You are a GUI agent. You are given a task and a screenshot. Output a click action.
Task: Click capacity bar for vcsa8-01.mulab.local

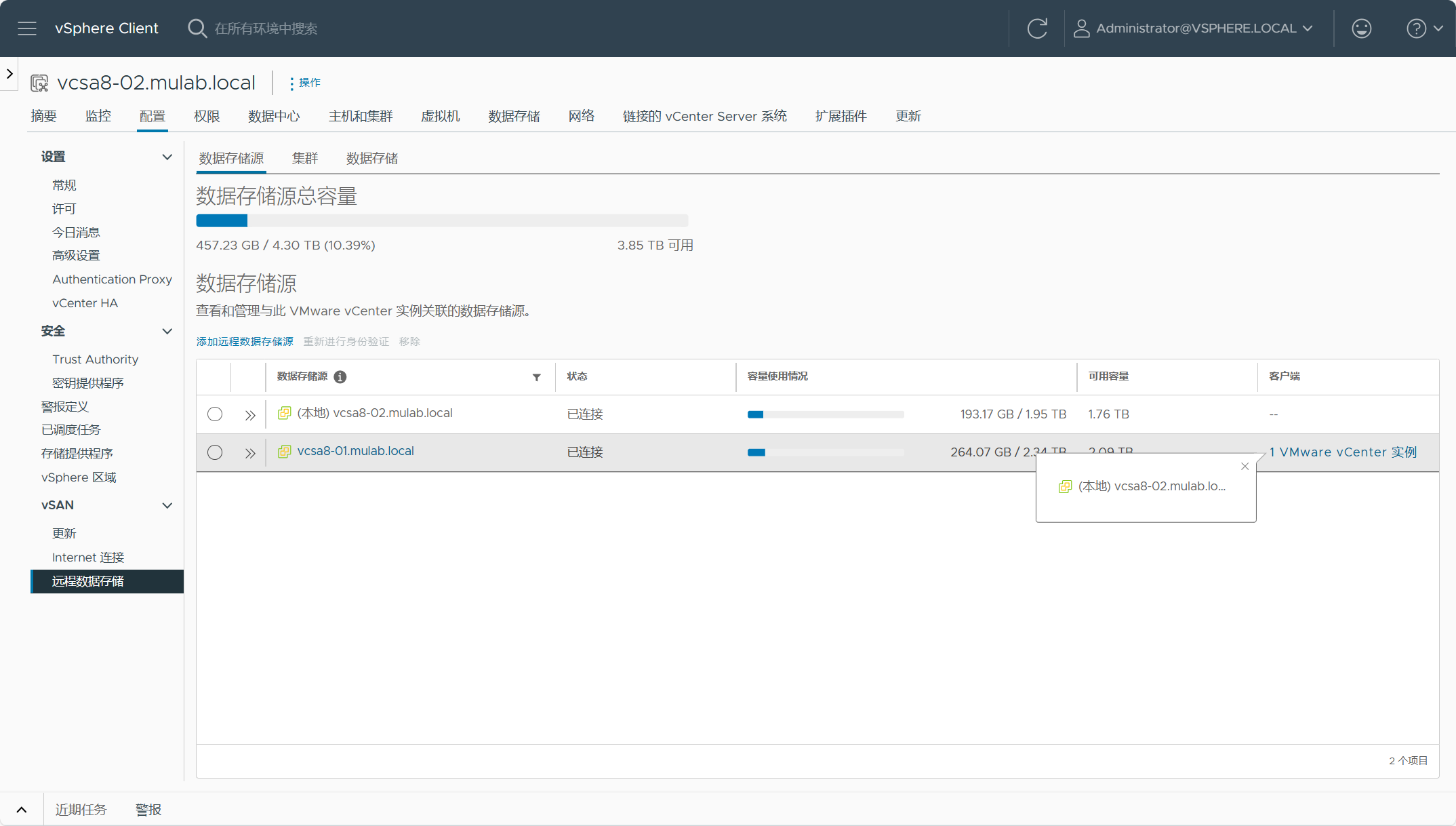click(826, 452)
